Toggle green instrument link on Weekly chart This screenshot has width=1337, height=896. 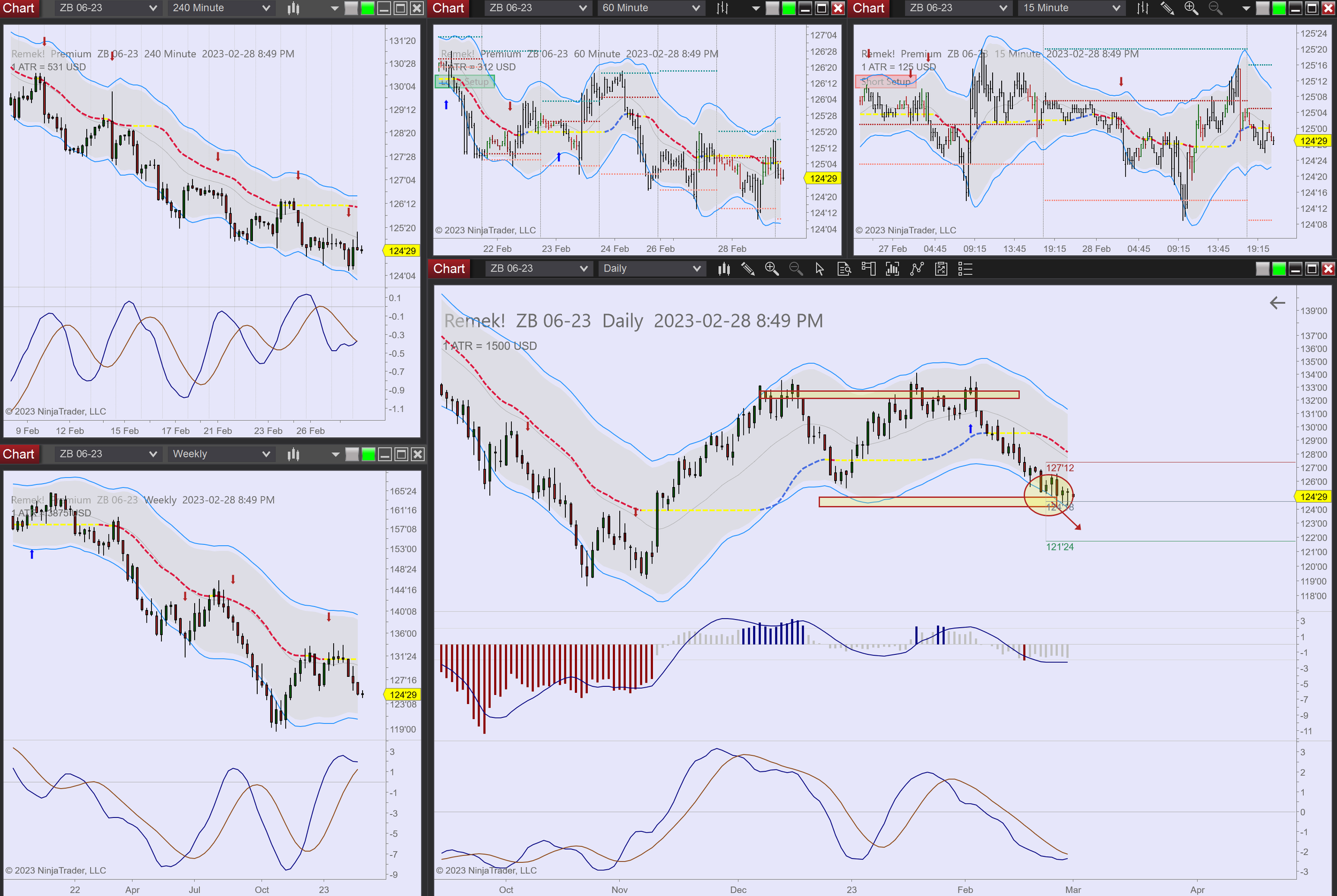368,454
